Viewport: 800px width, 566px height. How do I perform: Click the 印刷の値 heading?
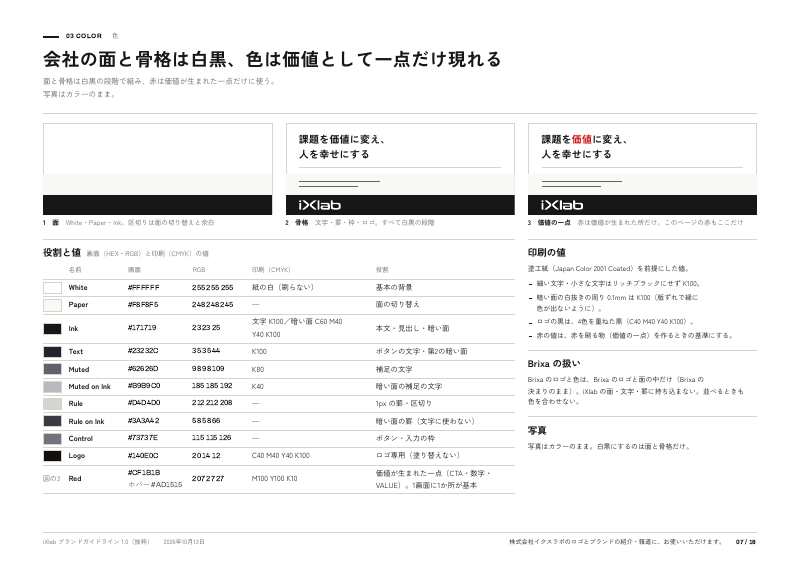click(546, 253)
